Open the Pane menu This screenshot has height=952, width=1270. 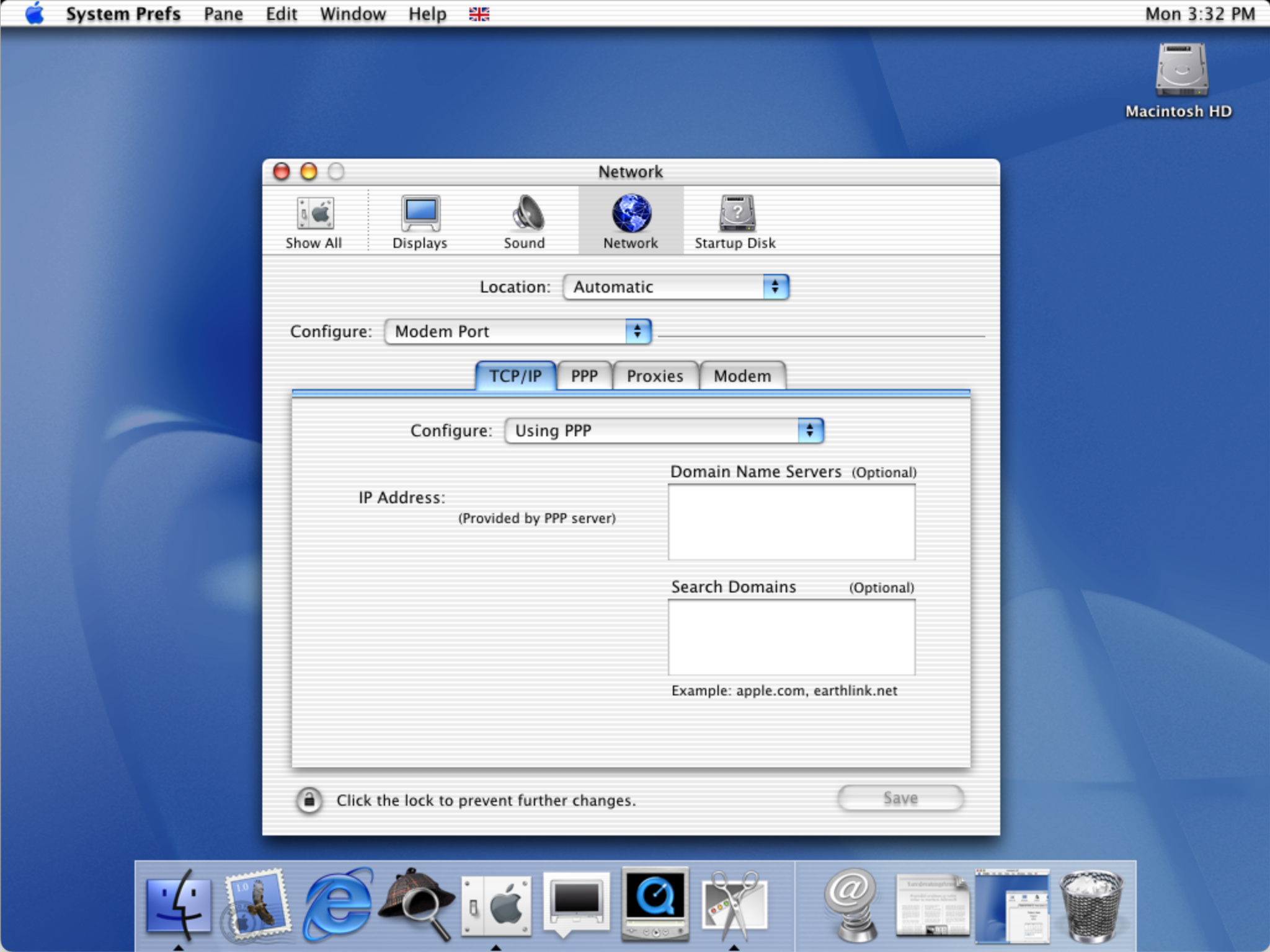[x=223, y=14]
